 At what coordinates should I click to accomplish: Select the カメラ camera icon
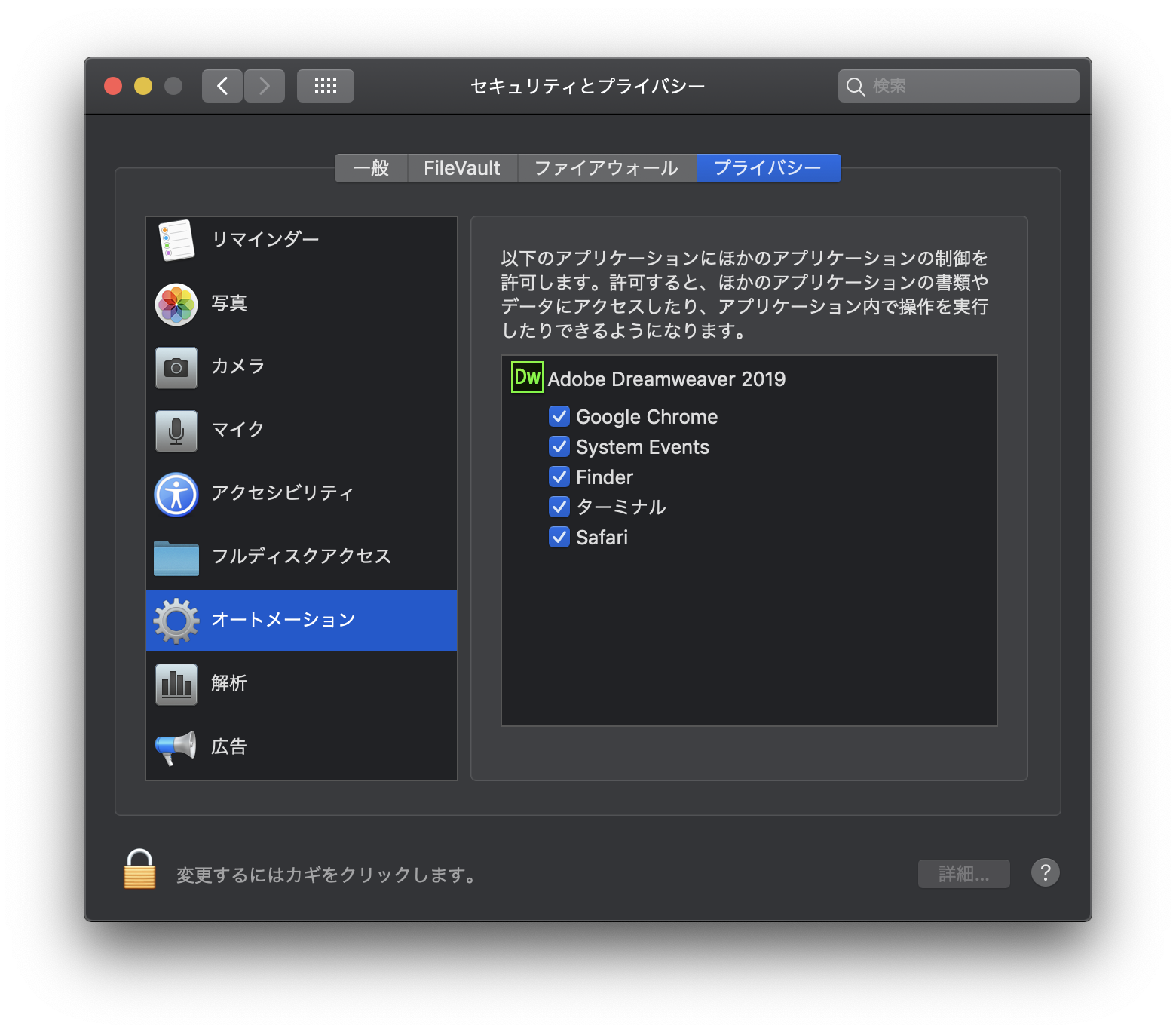(176, 367)
